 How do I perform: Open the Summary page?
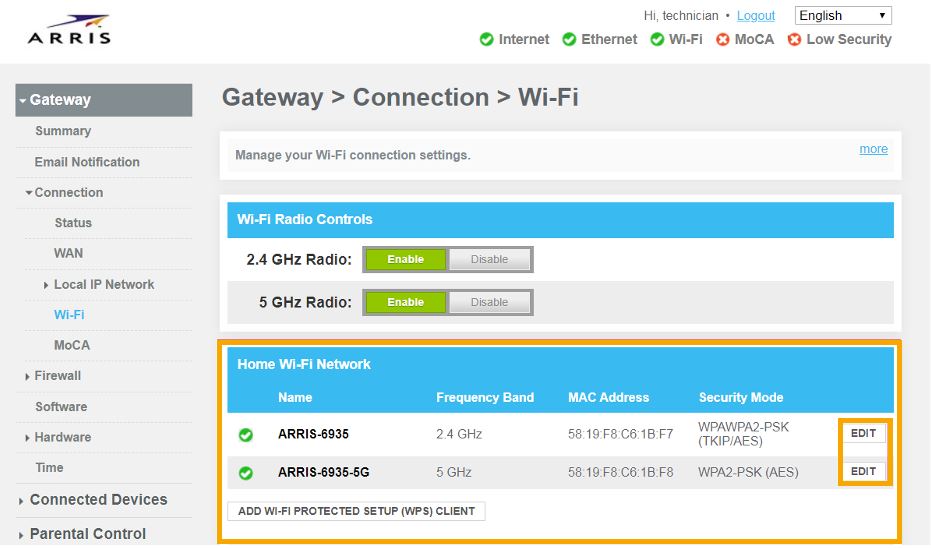[63, 131]
